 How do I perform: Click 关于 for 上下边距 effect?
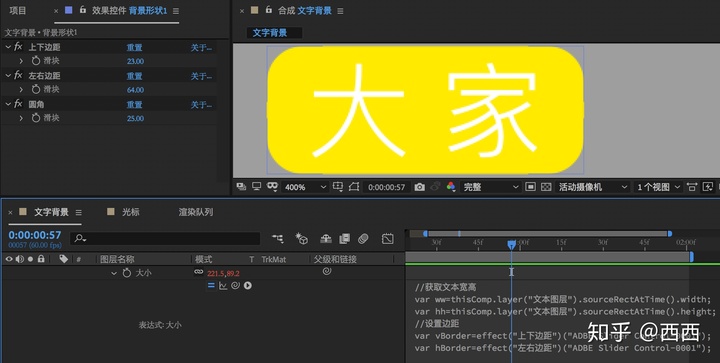point(201,47)
